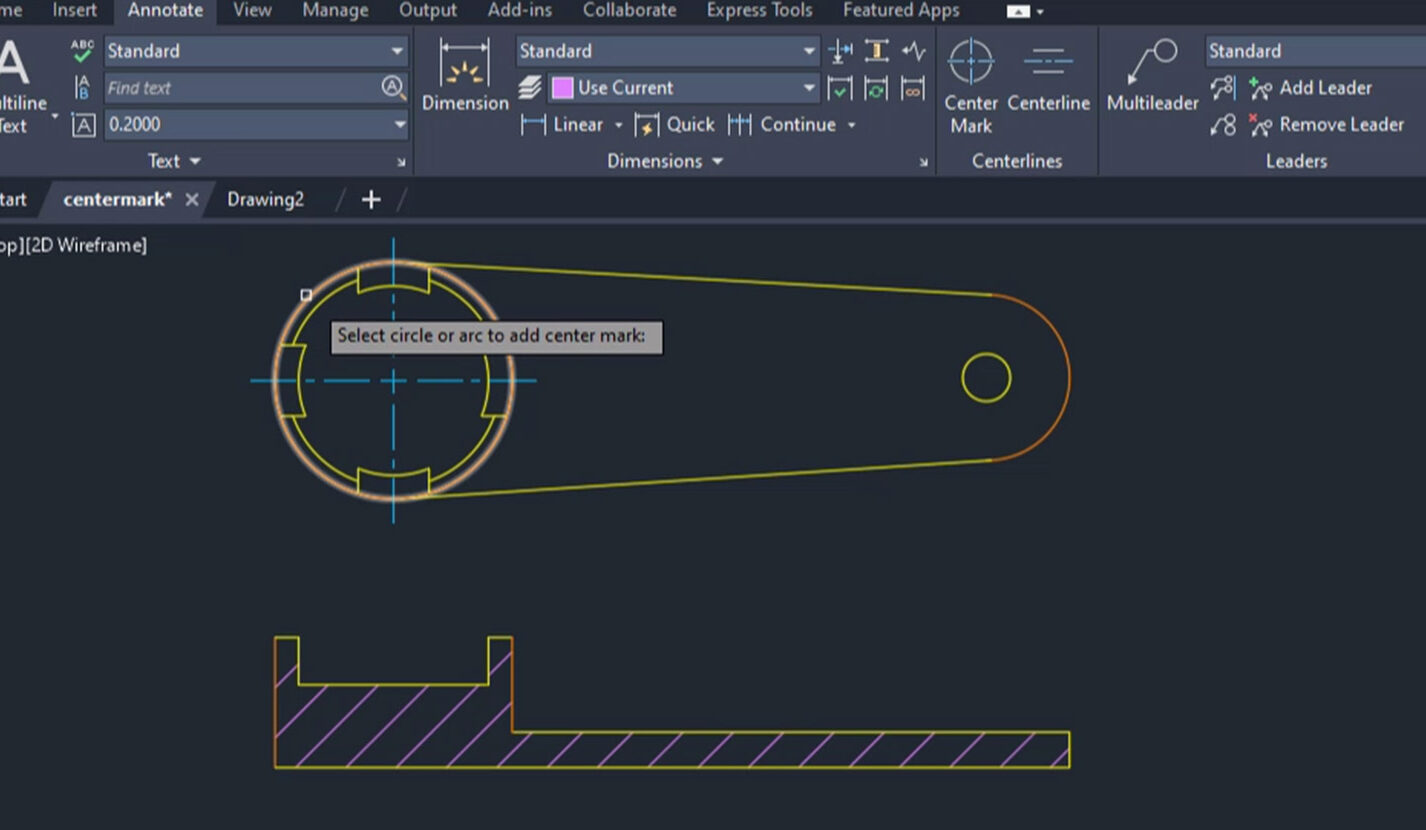Open the multileader style Standard dropdown
Viewport: 1426px width, 830px height.
coord(1315,51)
